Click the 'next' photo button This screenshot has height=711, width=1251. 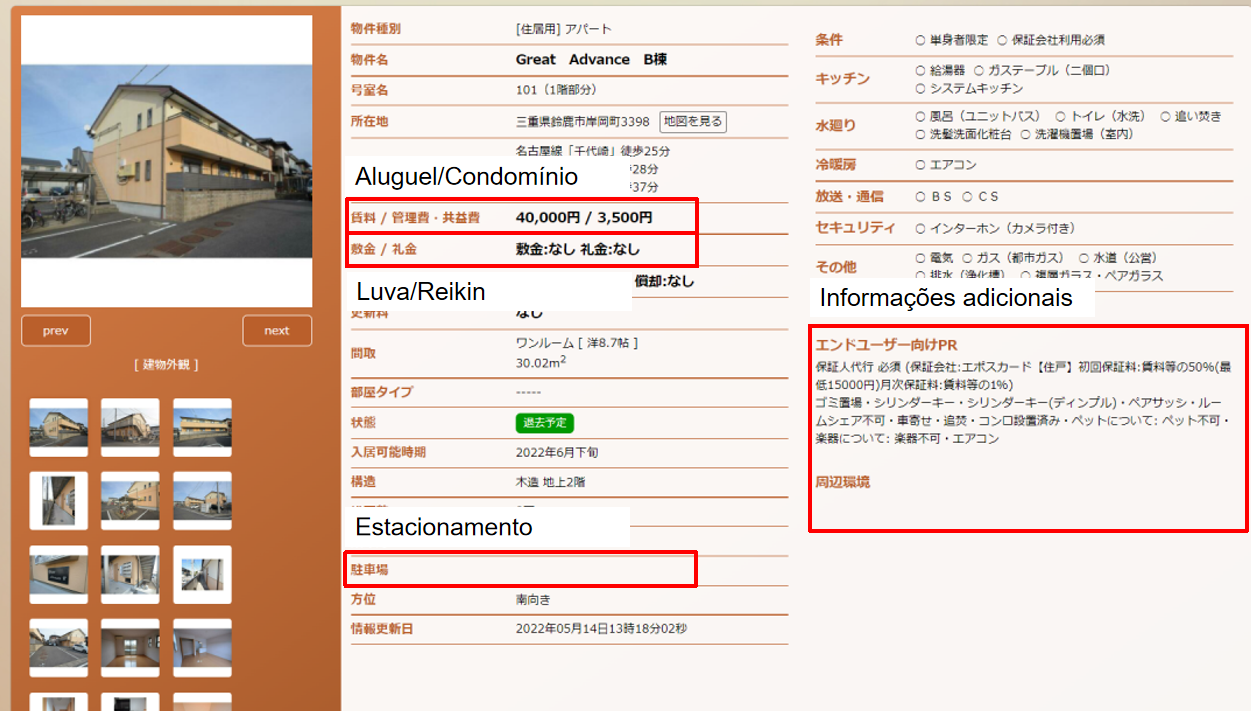tap(277, 331)
